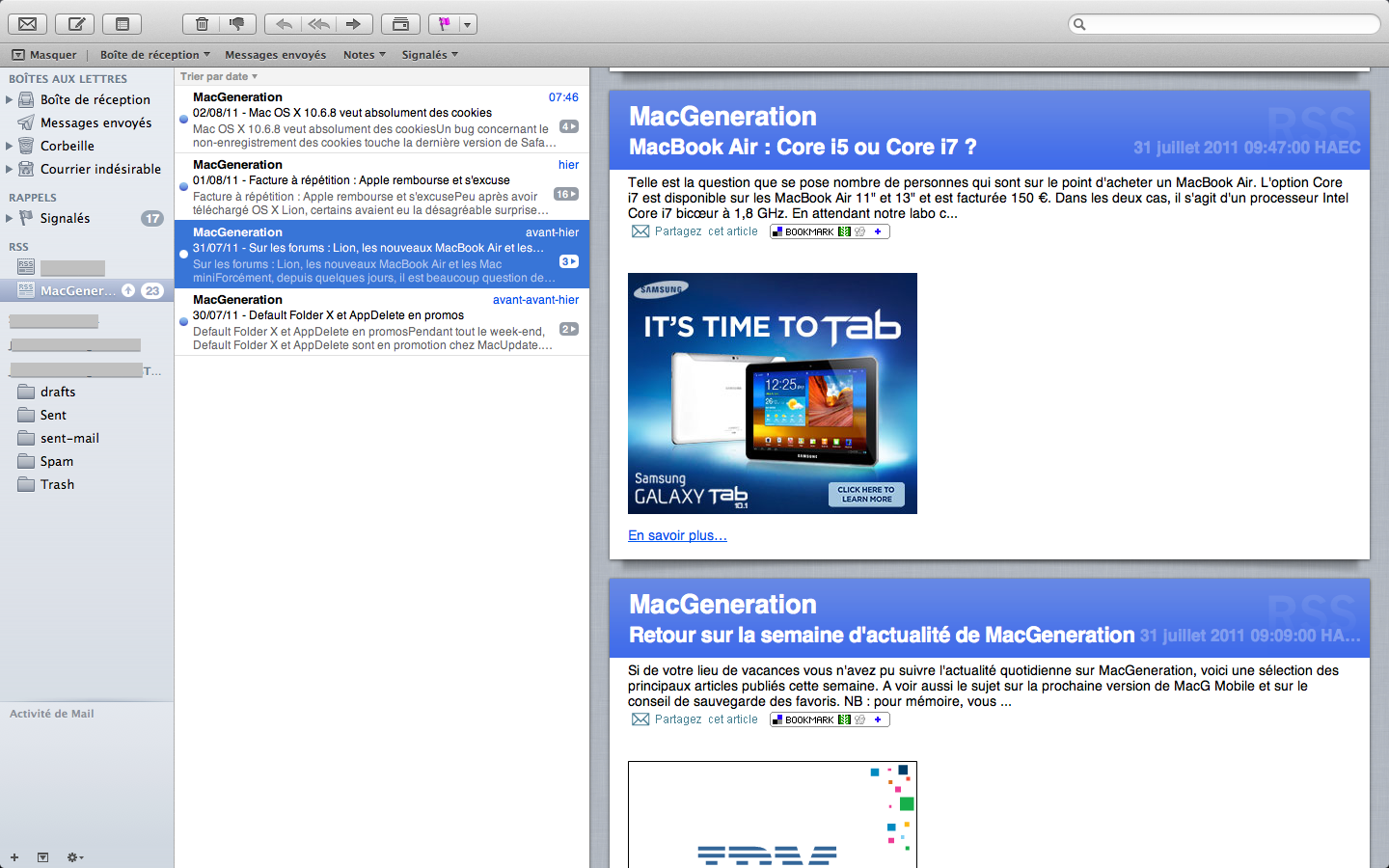This screenshot has height=868, width=1389.
Task: Click Masquer to hide the mailbox list
Action: tap(44, 55)
